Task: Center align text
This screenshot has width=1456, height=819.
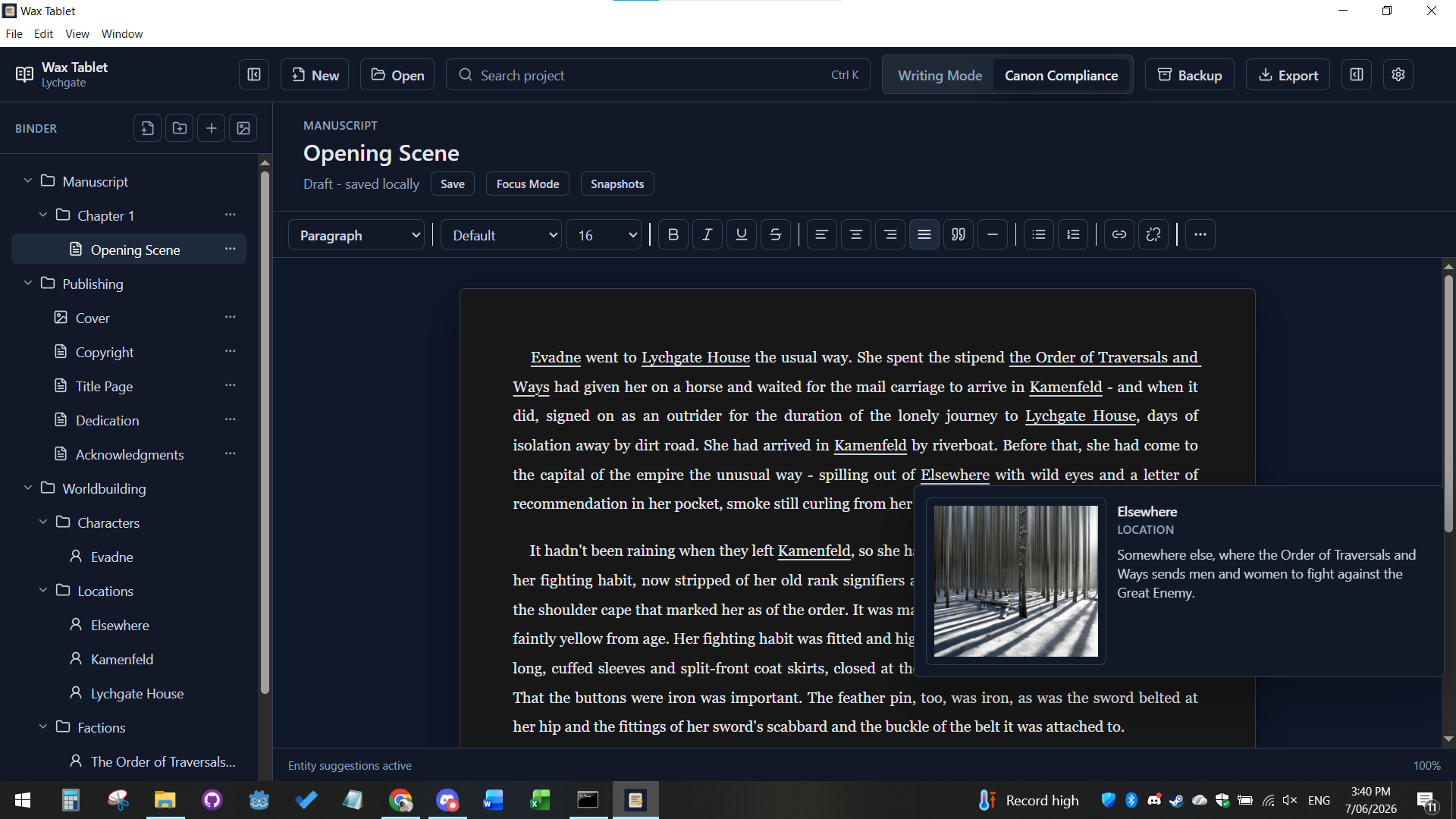Action: click(x=856, y=234)
